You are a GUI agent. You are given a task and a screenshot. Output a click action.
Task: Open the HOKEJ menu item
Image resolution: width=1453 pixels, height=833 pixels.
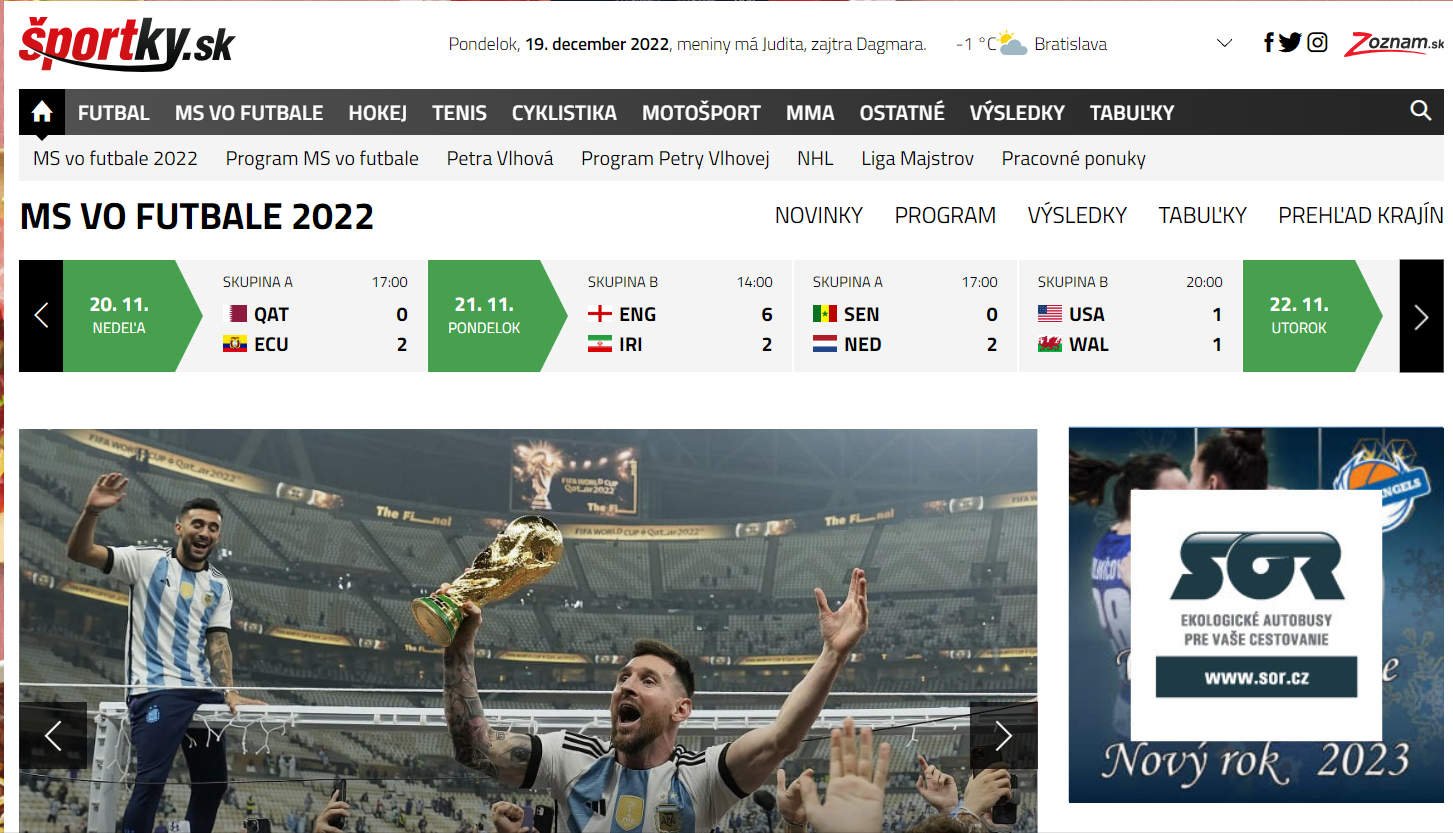[x=377, y=113]
